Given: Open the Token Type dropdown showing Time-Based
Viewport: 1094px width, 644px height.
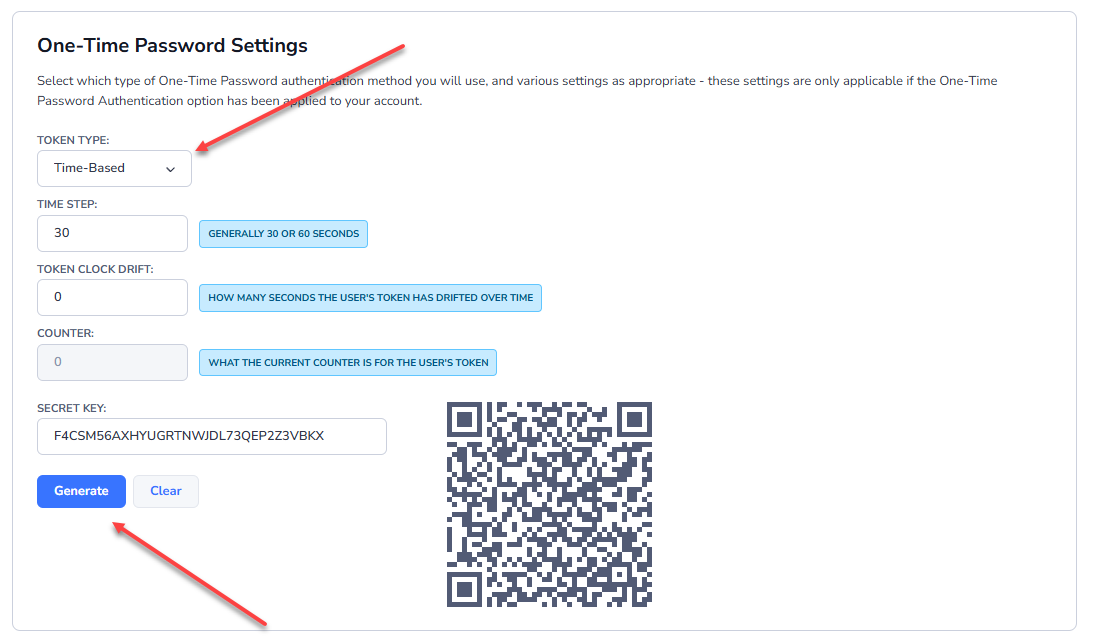Looking at the screenshot, I should (x=114, y=168).
